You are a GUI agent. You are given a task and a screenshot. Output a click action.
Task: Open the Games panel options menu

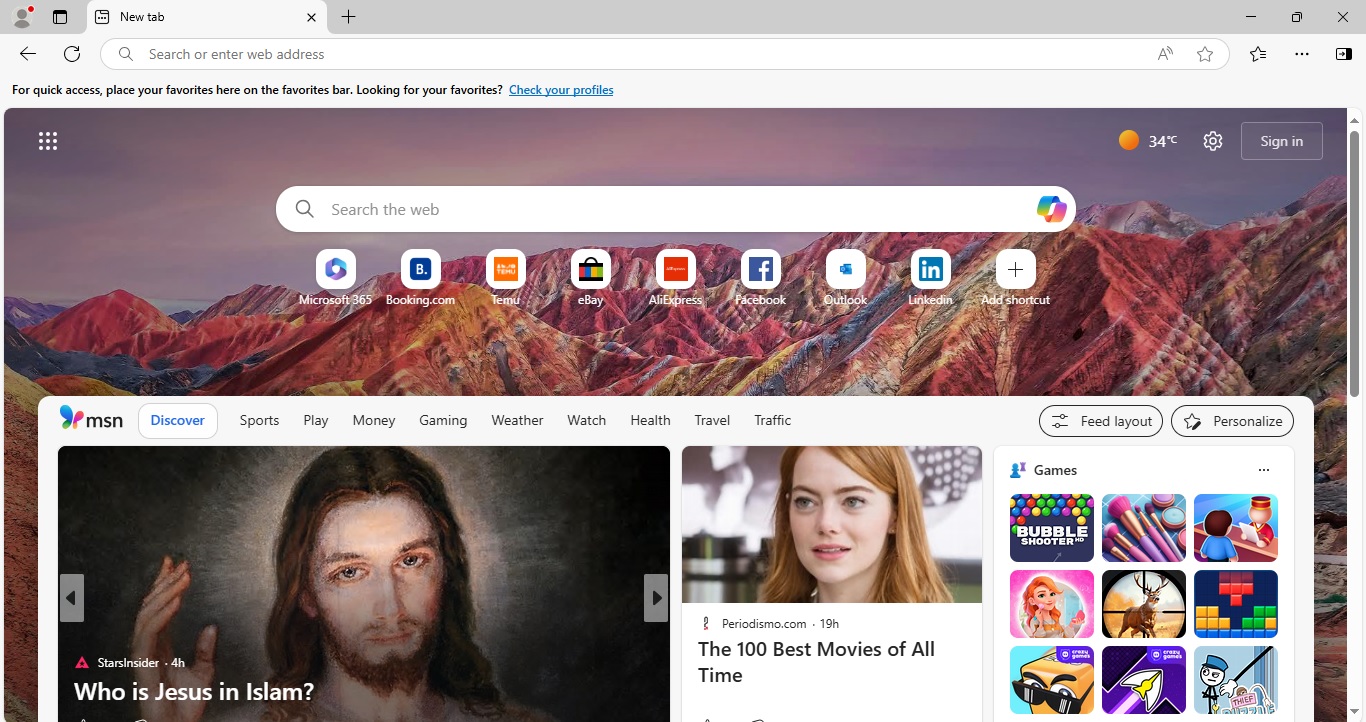point(1264,469)
